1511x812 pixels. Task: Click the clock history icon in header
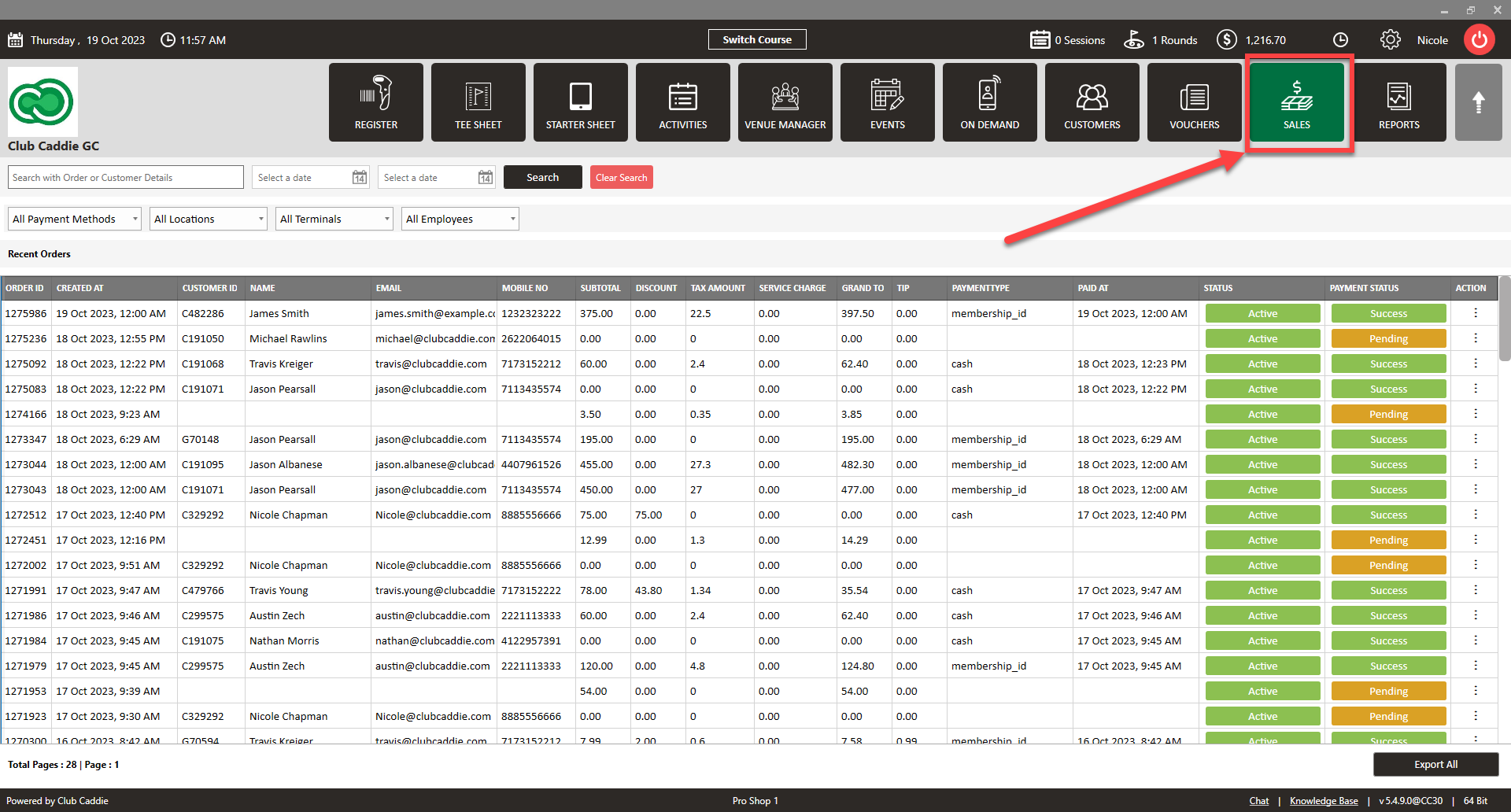click(1340, 40)
